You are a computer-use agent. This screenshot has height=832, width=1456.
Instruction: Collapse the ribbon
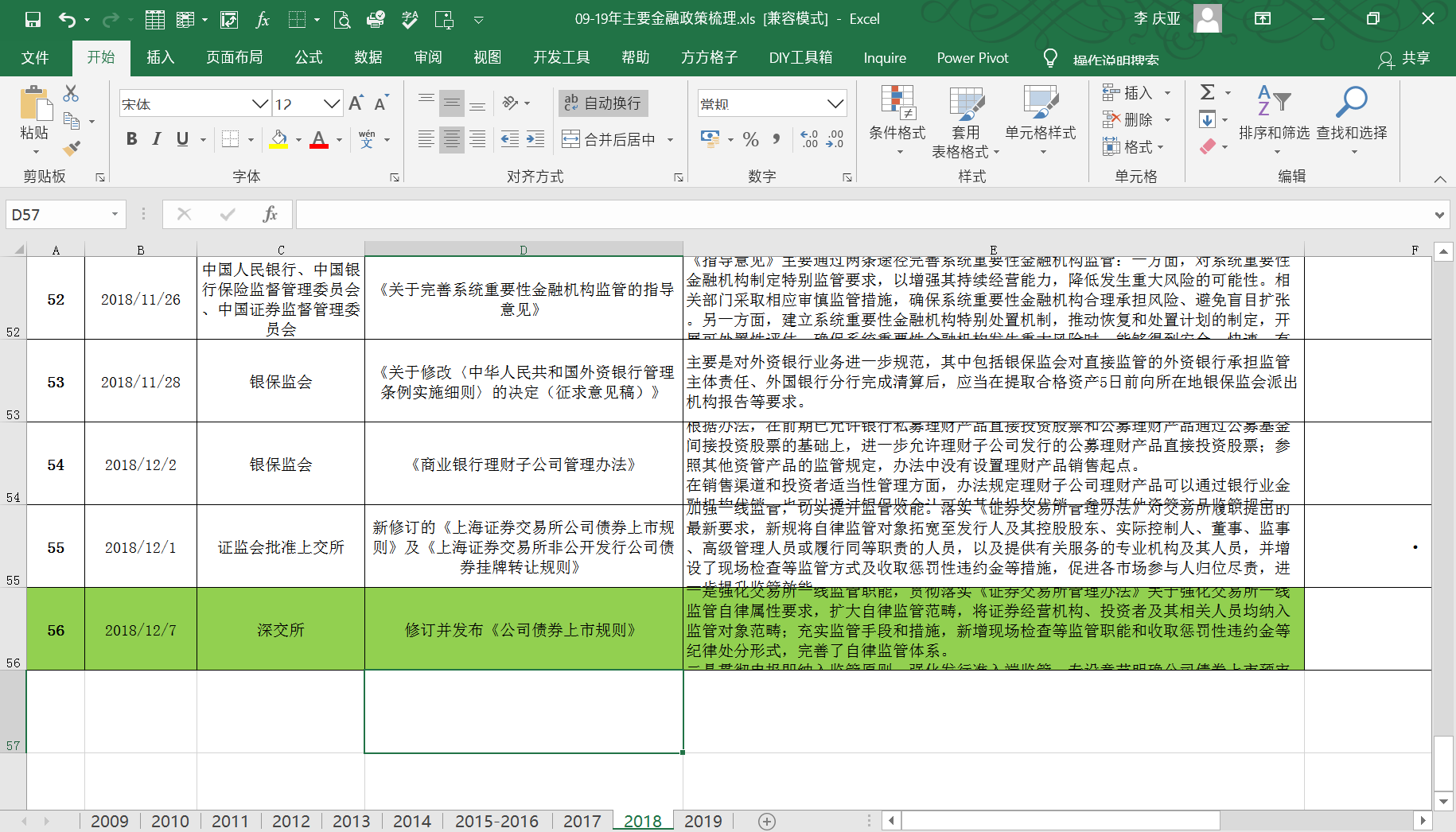click(x=1439, y=179)
